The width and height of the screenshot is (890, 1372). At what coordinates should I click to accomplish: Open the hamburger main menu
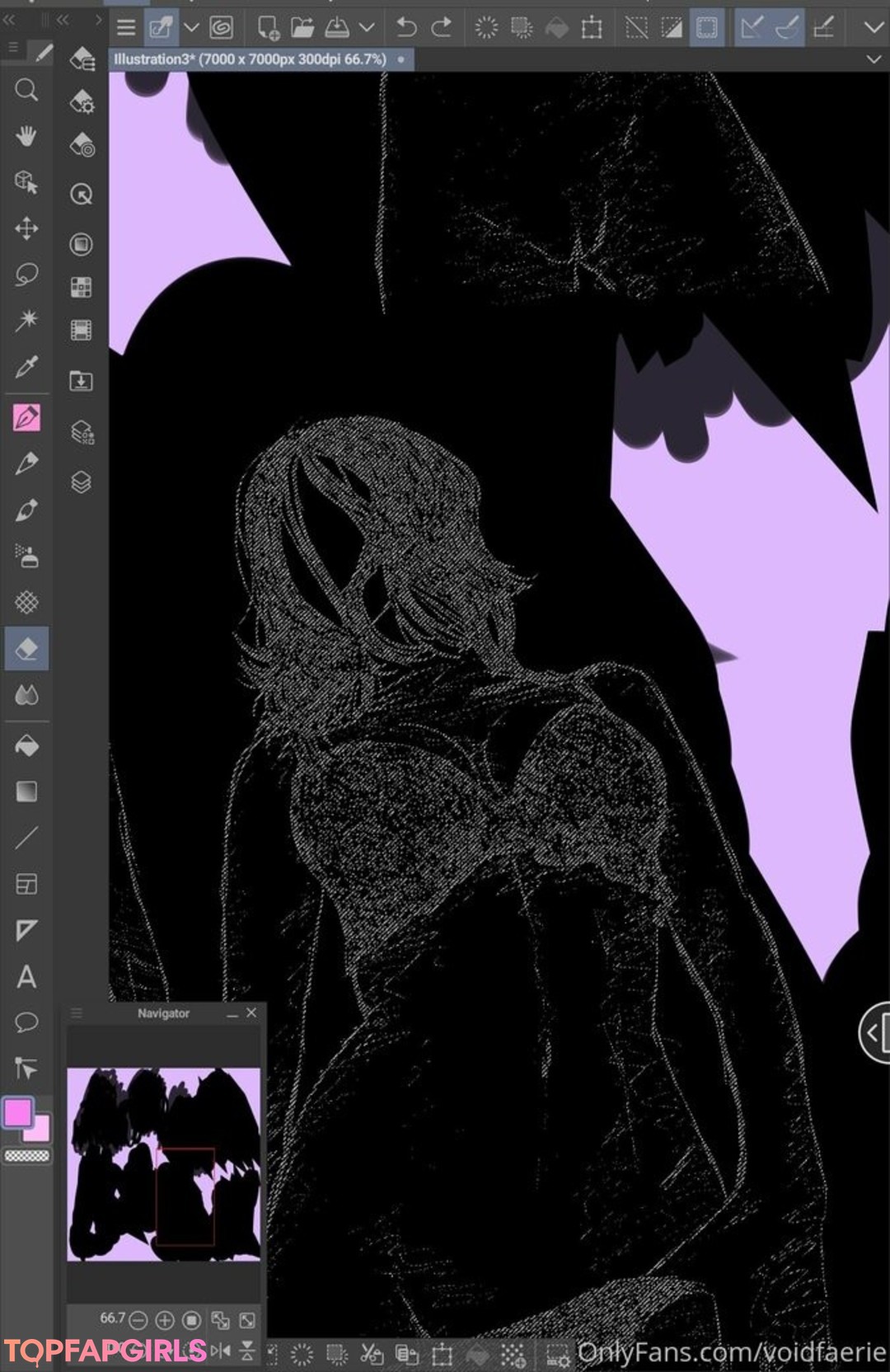tap(126, 28)
